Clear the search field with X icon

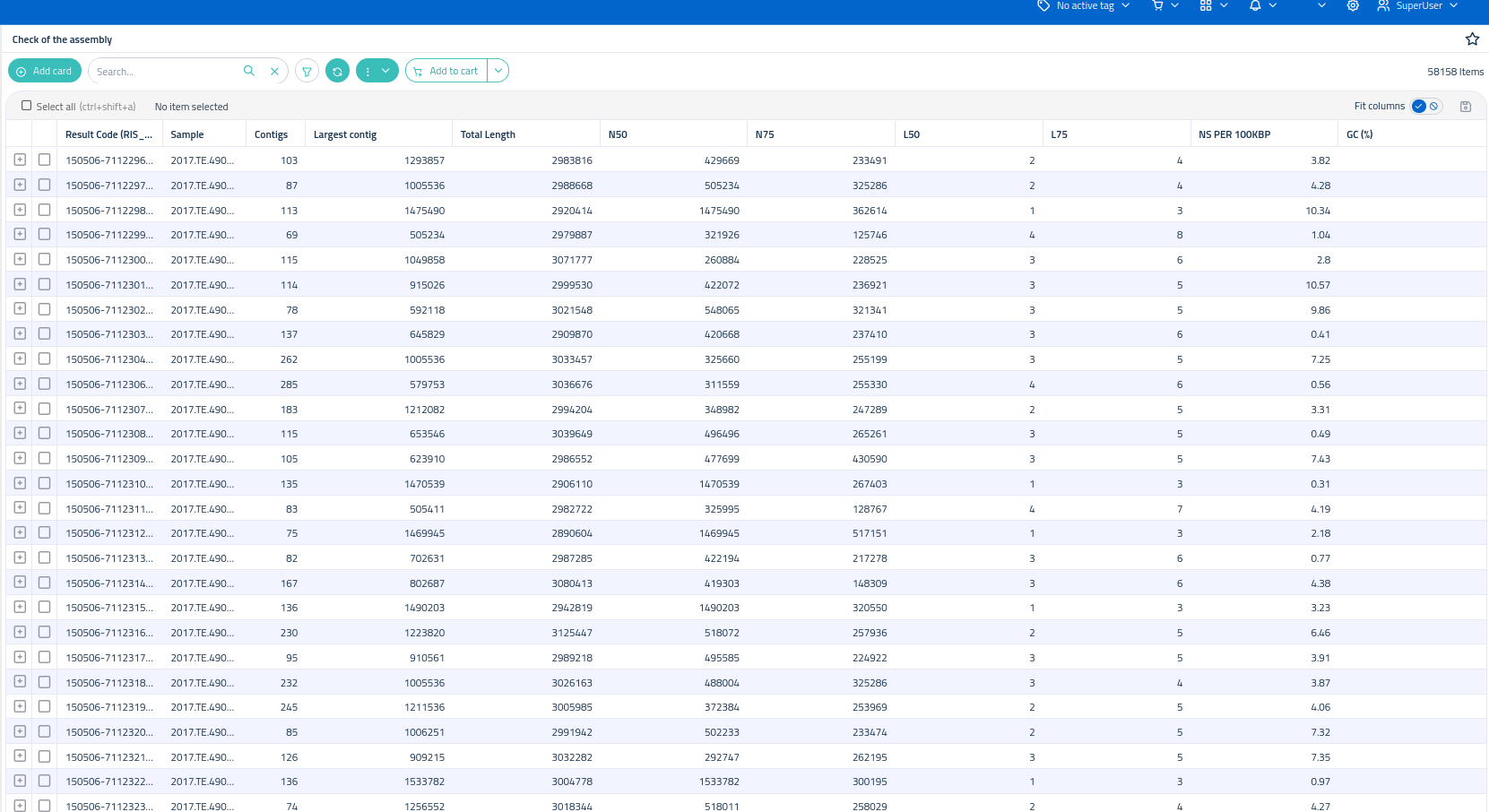274,71
